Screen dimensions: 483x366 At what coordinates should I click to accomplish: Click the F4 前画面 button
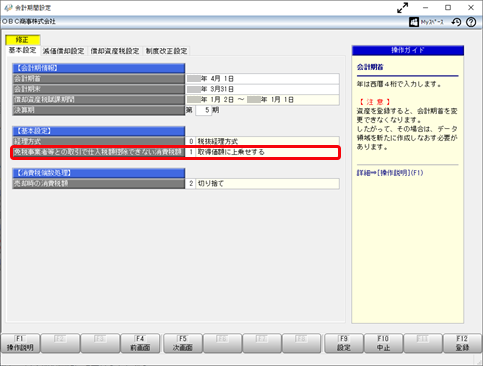pos(140,343)
